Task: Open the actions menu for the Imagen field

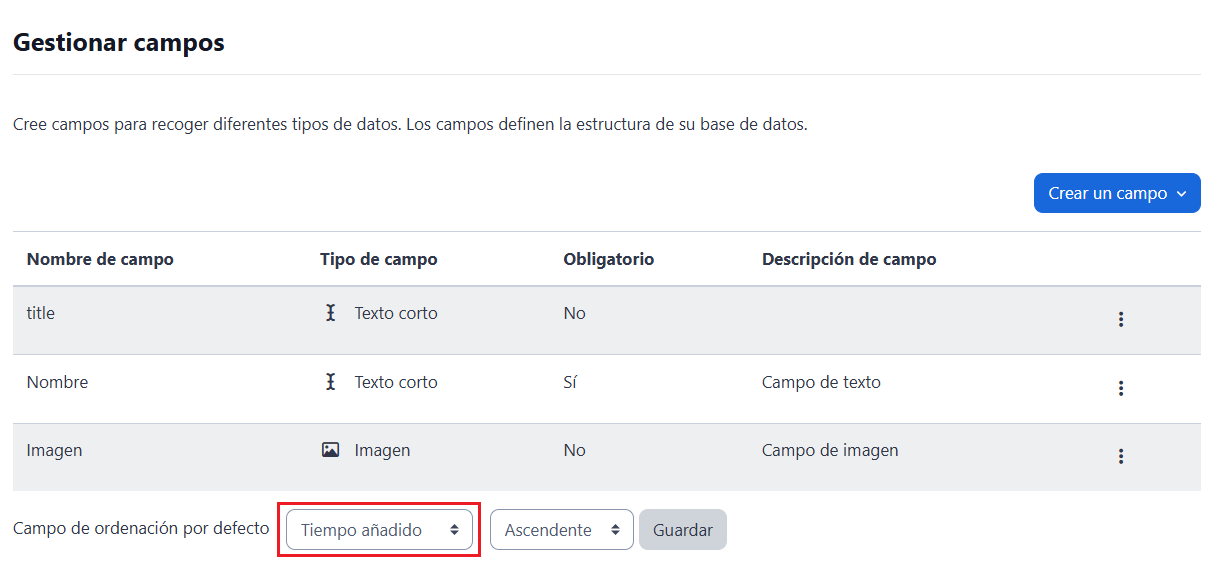Action: [1120, 456]
